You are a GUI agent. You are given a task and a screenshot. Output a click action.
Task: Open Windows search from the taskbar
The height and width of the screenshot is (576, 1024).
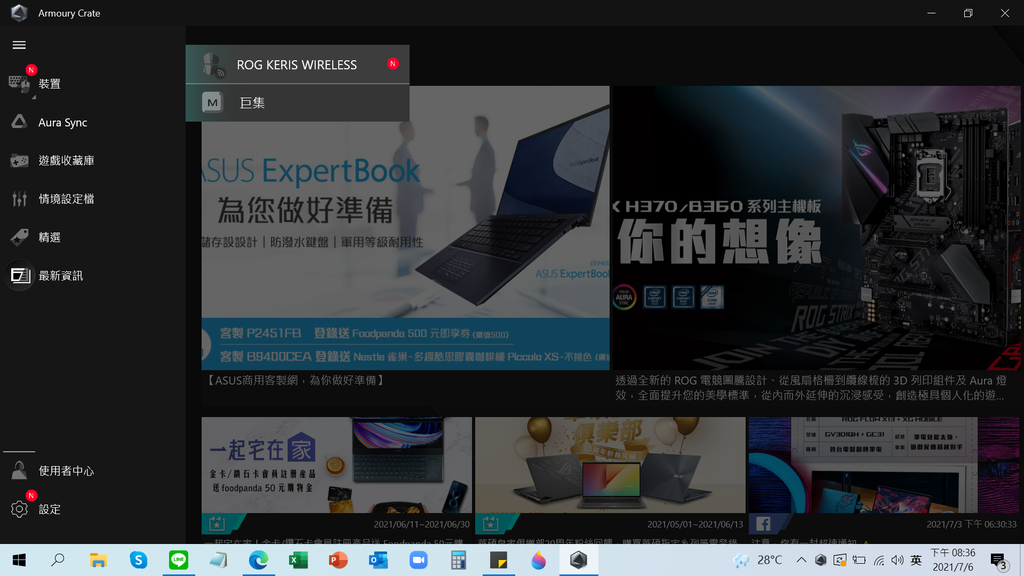tap(58, 560)
